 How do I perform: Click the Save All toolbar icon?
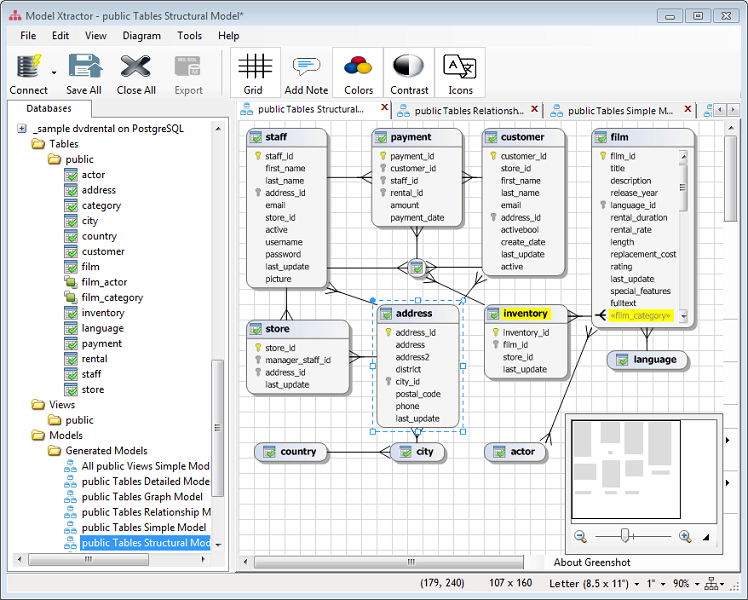[x=84, y=68]
